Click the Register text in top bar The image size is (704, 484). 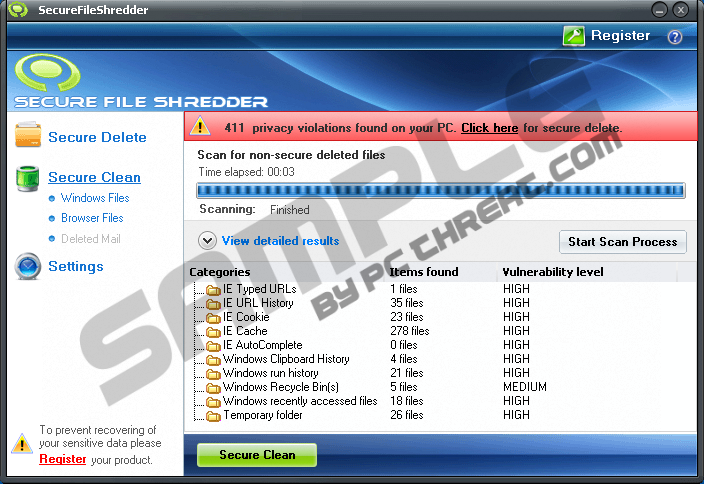click(620, 35)
